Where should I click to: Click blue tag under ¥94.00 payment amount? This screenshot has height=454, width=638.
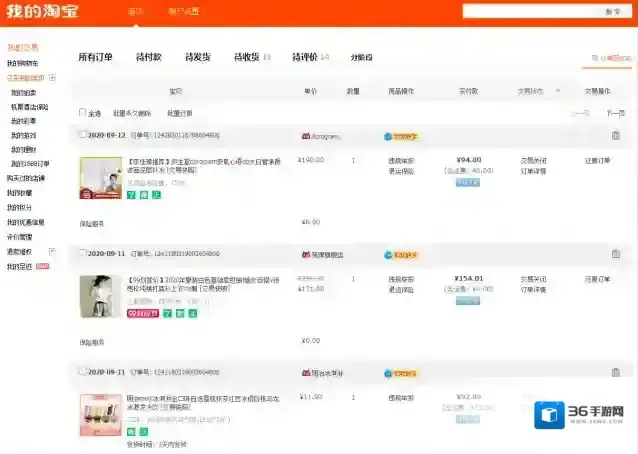pyautogui.click(x=468, y=183)
